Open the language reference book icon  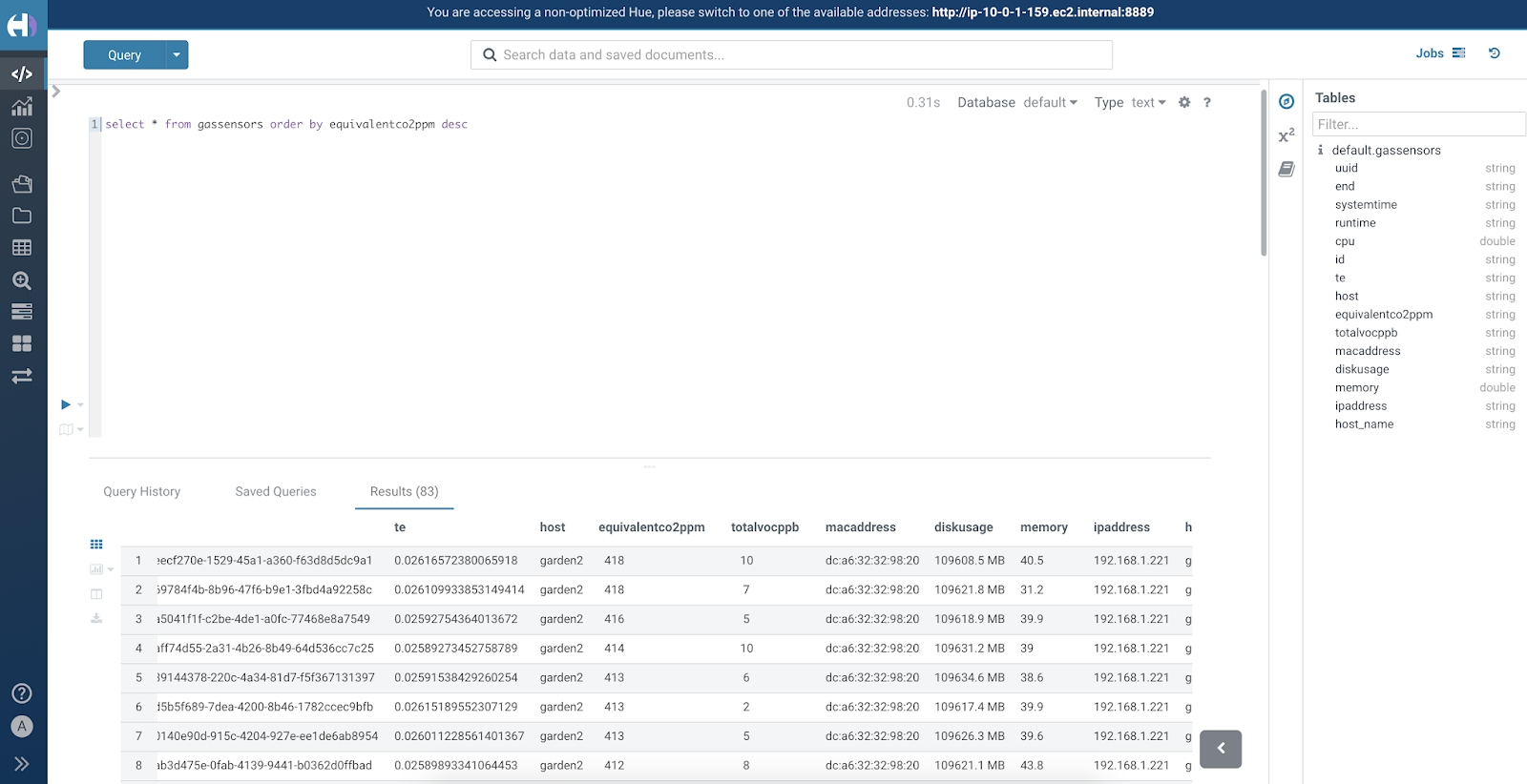[1286, 169]
